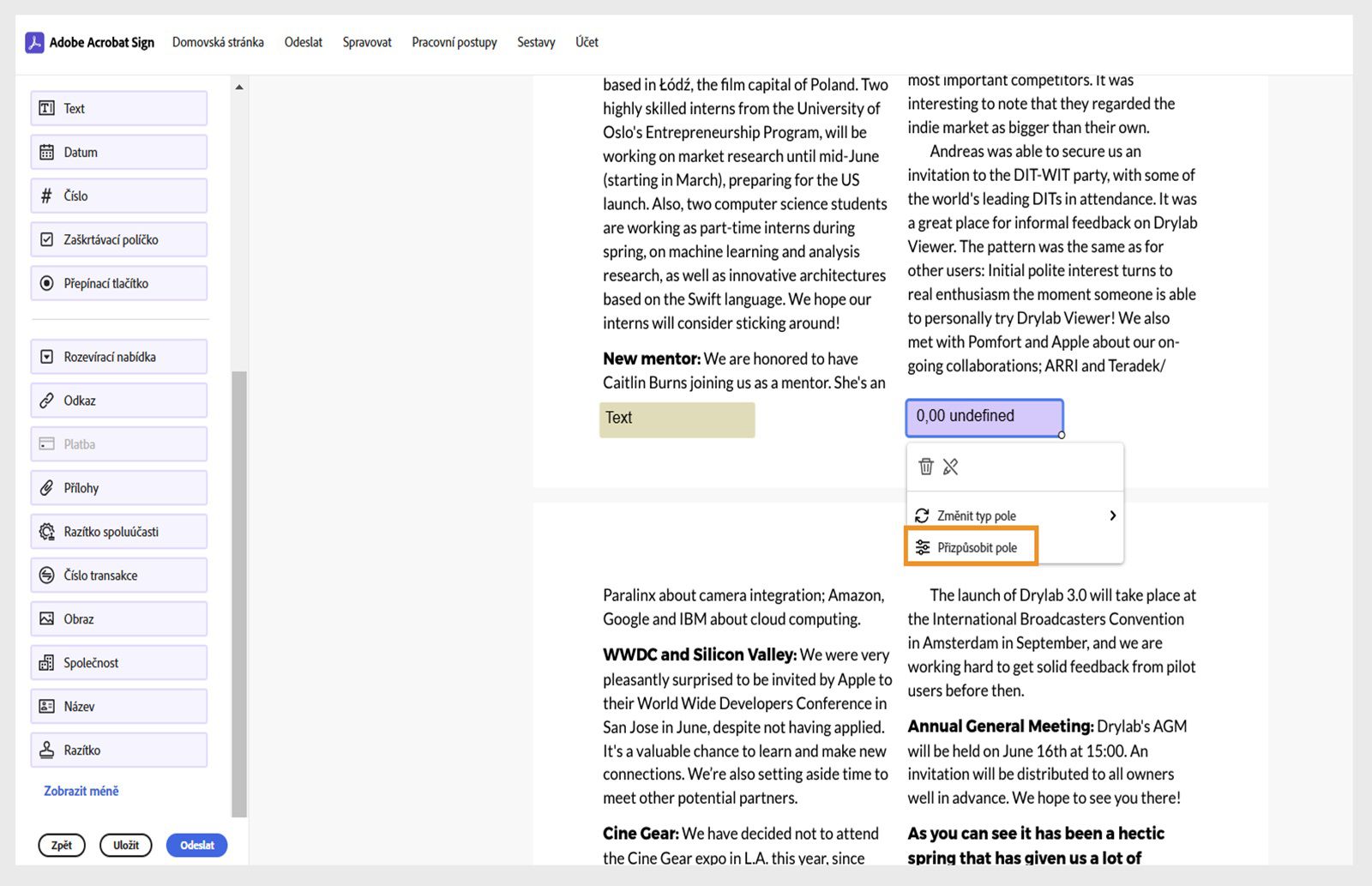The image size is (1372, 886).
Task: Click the Změnit typ pole refresh icon
Action: 922,515
